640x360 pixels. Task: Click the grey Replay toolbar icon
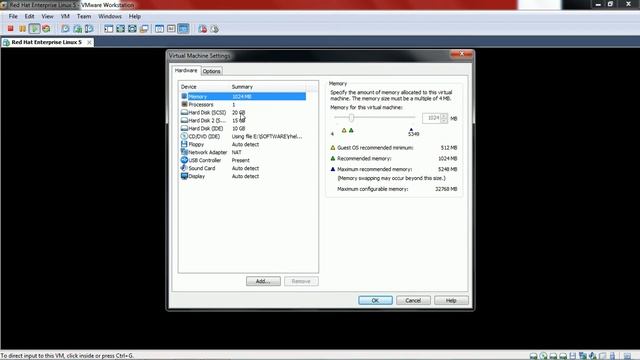pyautogui.click(x=215, y=29)
